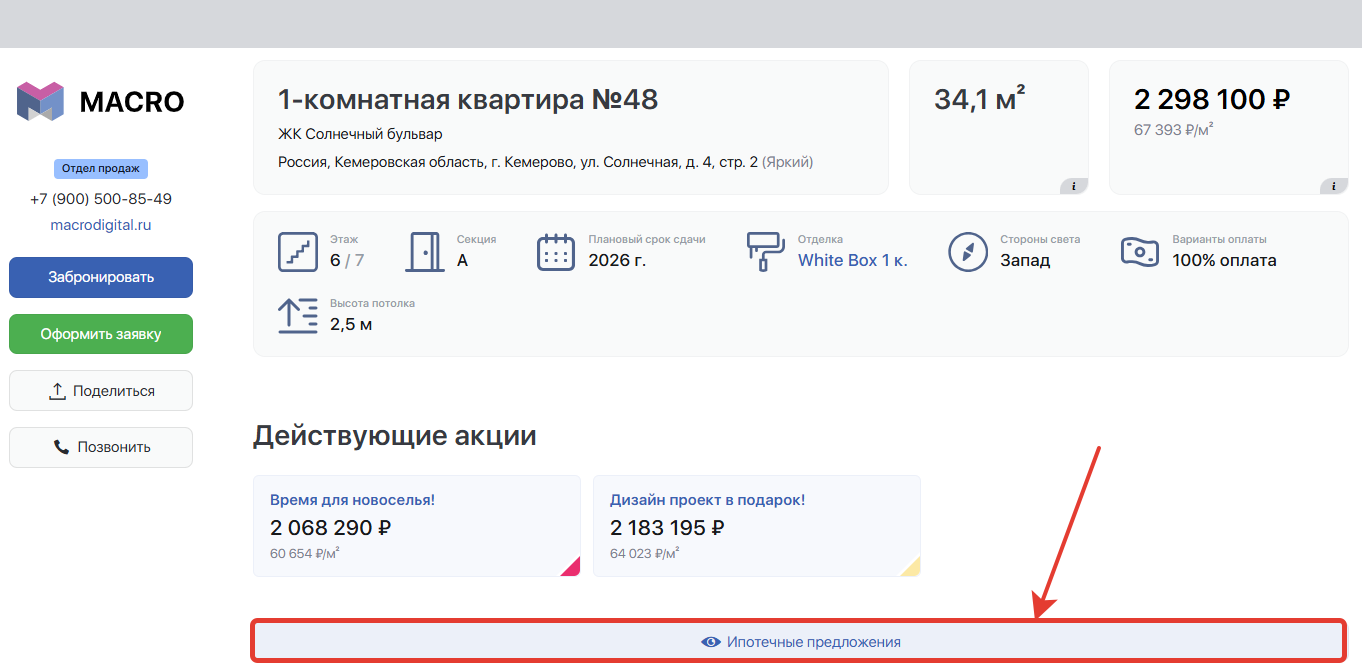The height and width of the screenshot is (672, 1362).
Task: Show mortgage offers via eye icon
Action: pyautogui.click(x=711, y=642)
